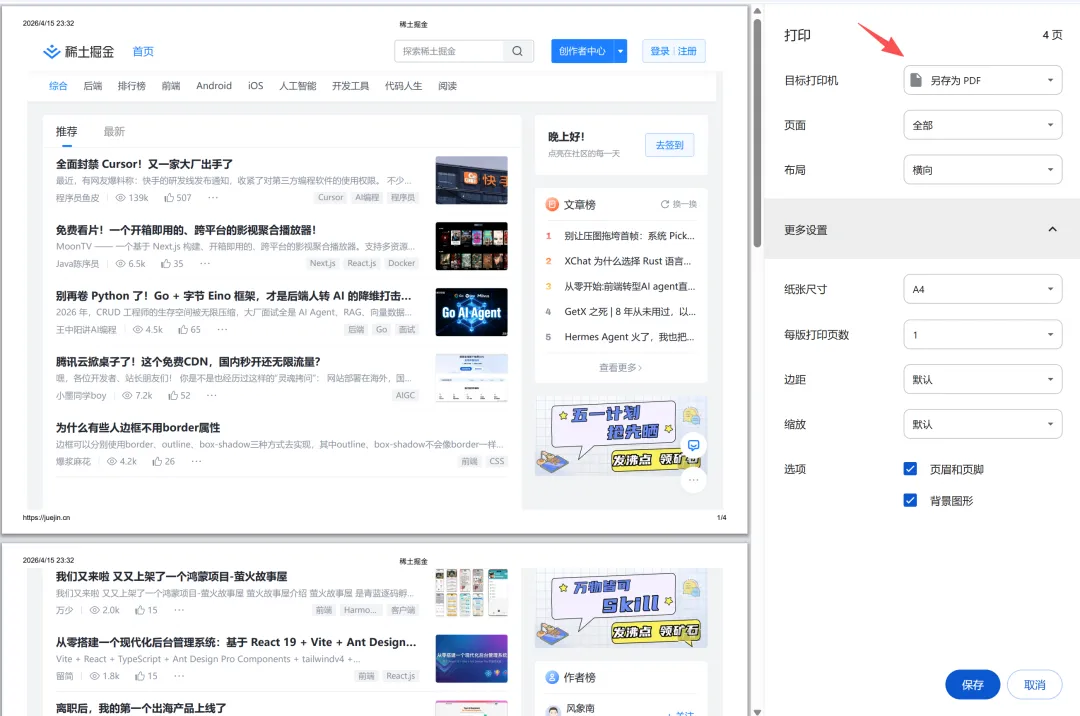The height and width of the screenshot is (716, 1080).
Task: Click the Docker tag
Action: click(x=402, y=264)
